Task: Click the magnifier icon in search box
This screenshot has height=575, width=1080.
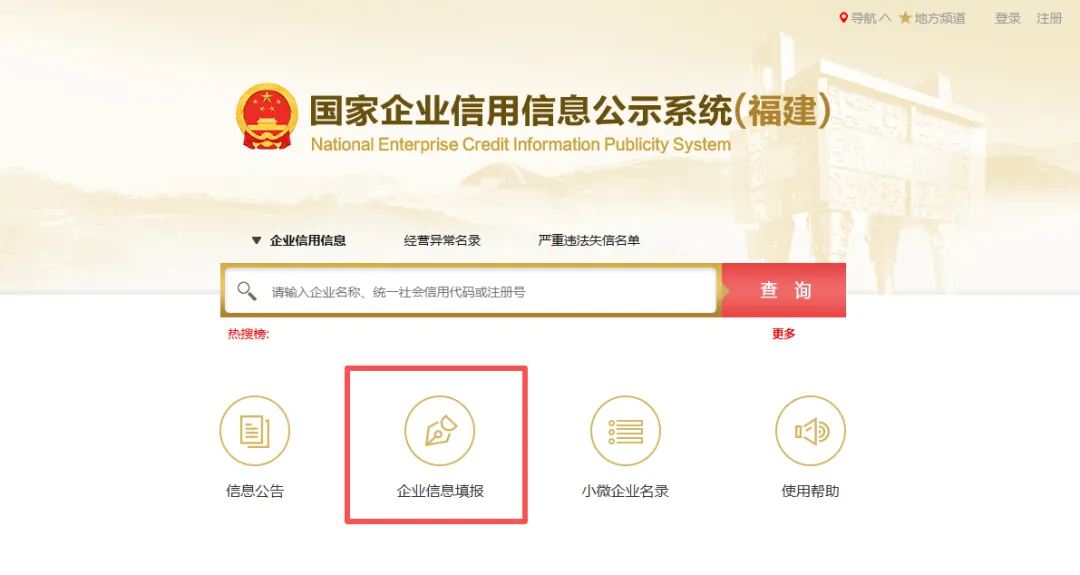Action: click(247, 291)
